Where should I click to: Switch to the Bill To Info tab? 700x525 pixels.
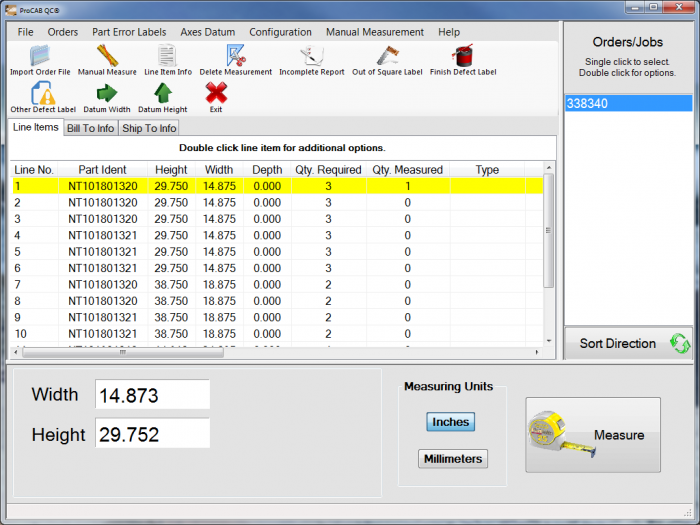coord(90,128)
